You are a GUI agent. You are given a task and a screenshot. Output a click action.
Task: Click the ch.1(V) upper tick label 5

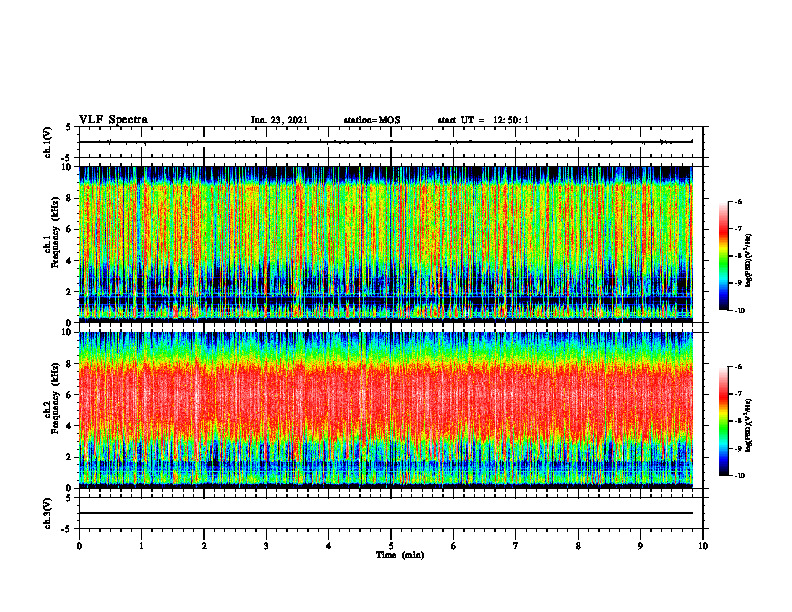point(69,127)
